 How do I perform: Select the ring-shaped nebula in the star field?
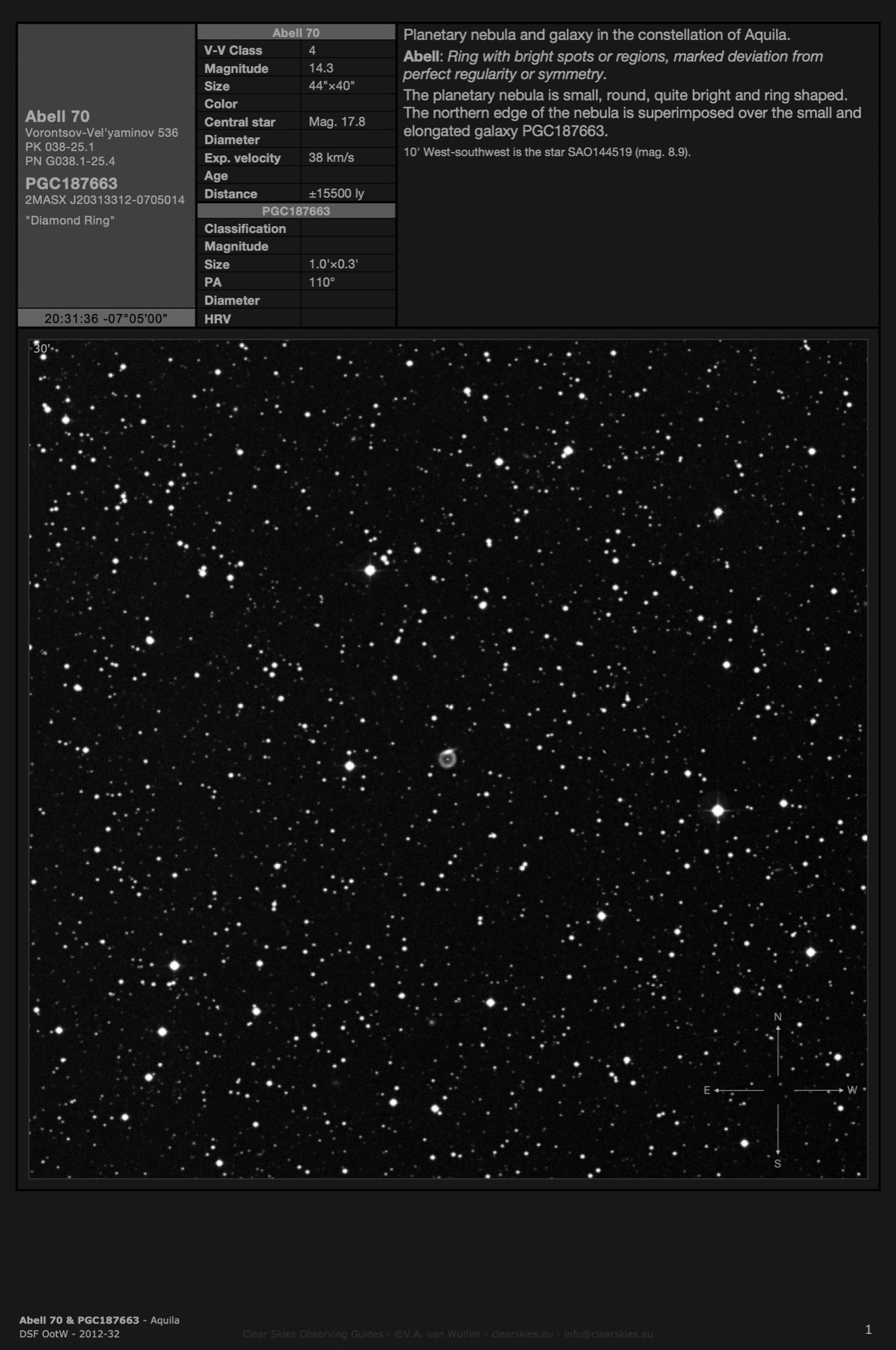coord(447,759)
